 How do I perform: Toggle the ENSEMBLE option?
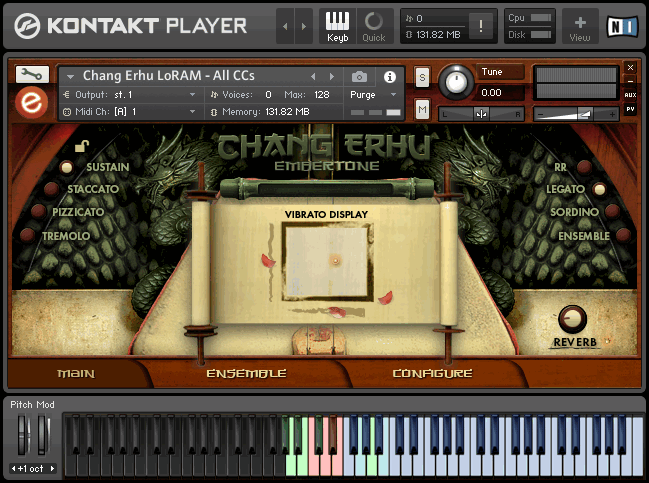coord(623,235)
